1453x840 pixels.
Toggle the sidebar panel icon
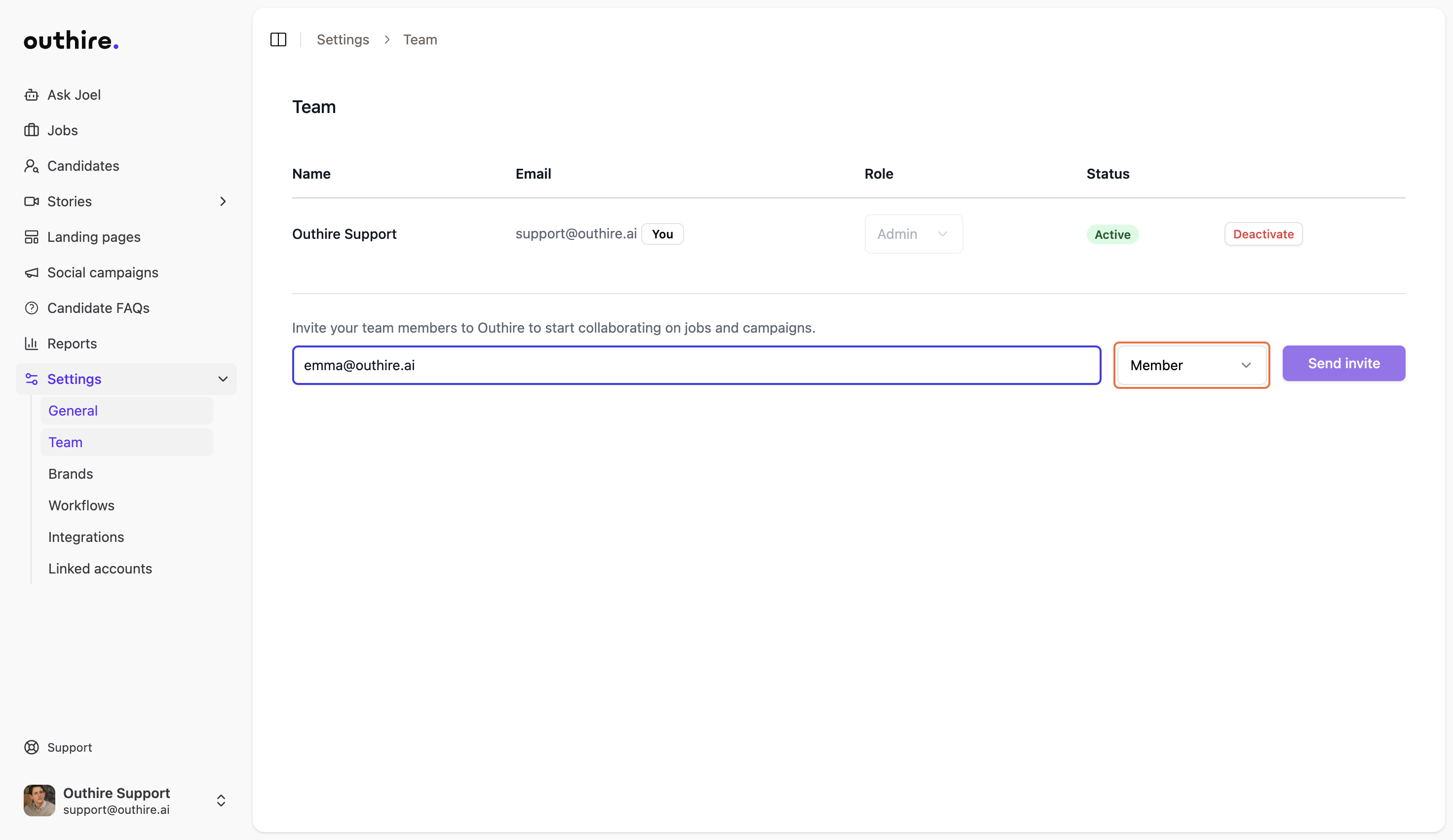pos(278,39)
